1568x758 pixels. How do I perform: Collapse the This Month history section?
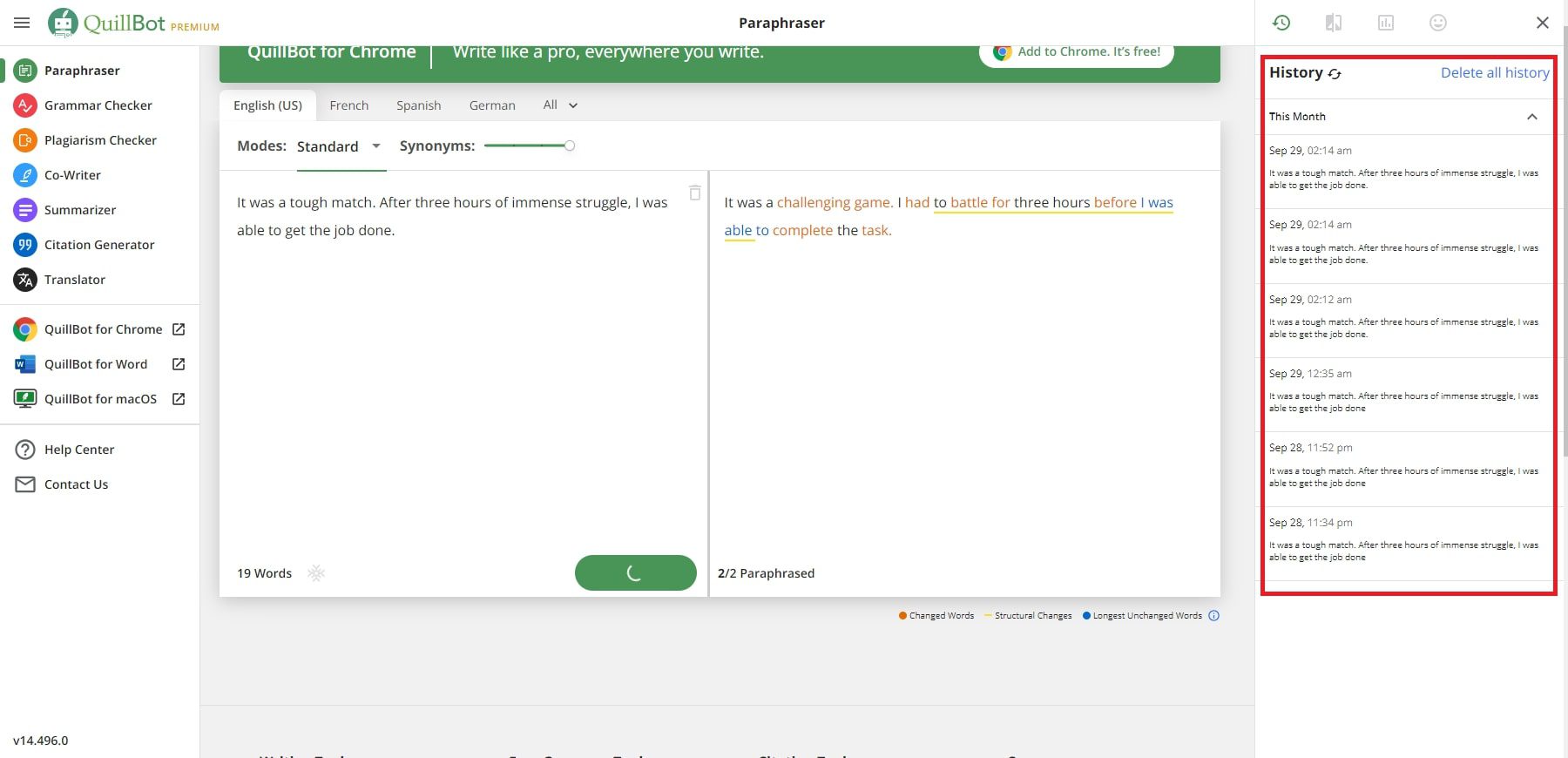coord(1531,117)
